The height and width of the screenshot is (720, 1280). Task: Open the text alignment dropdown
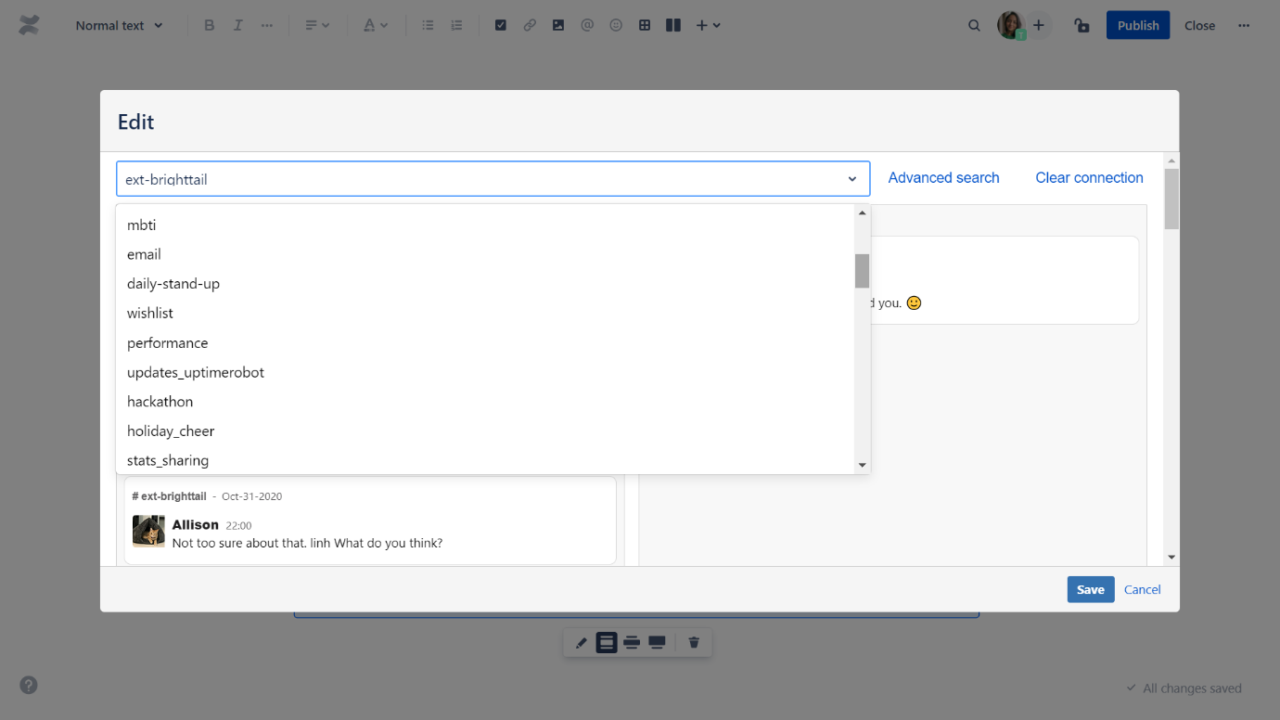[x=316, y=24]
